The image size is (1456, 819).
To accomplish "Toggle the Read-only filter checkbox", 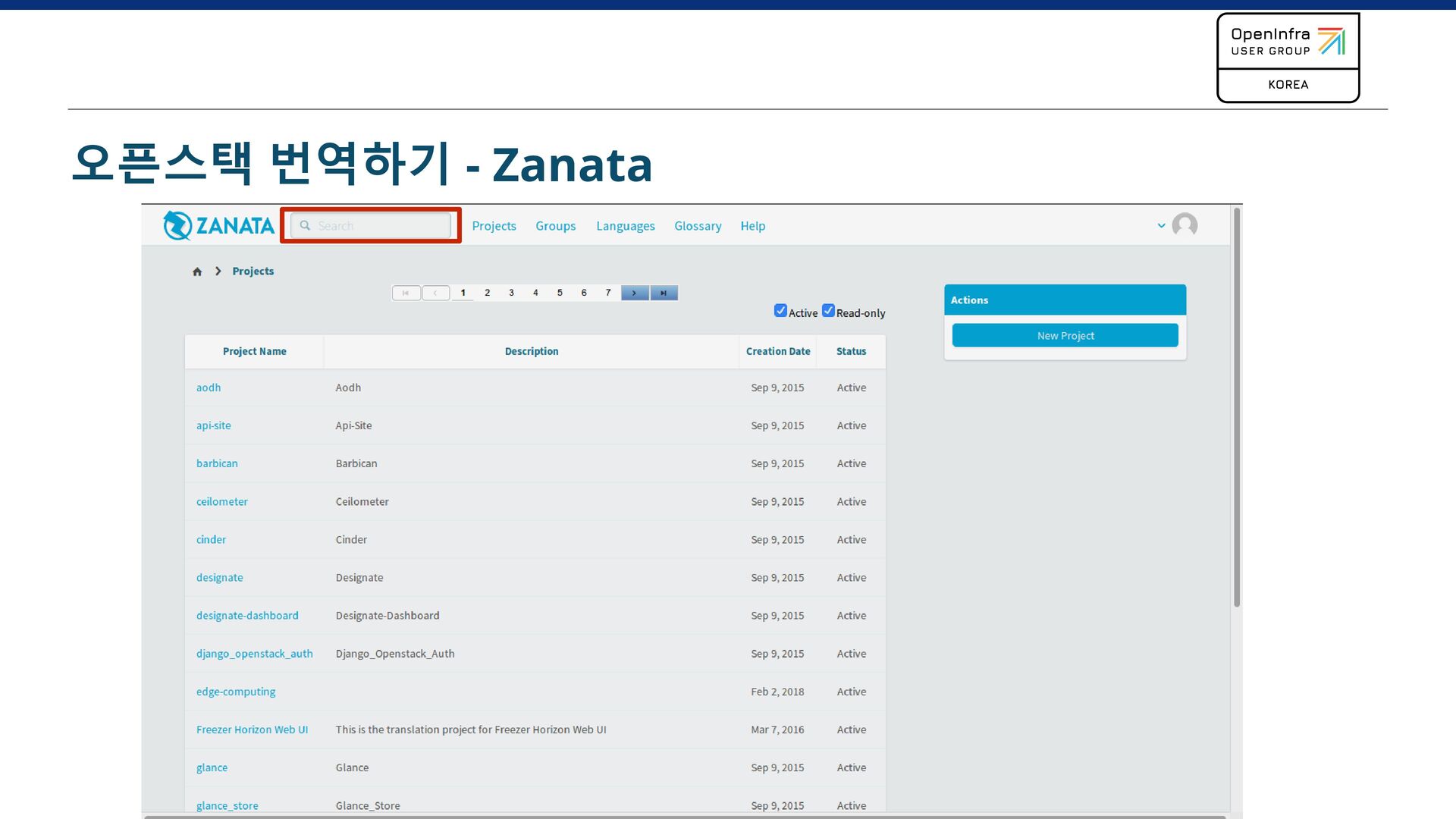I will [x=828, y=311].
